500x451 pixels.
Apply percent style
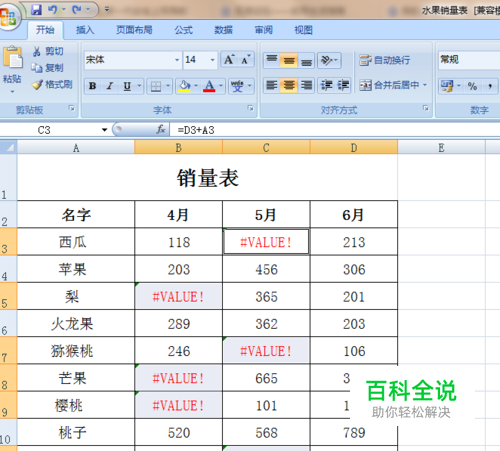pos(472,86)
